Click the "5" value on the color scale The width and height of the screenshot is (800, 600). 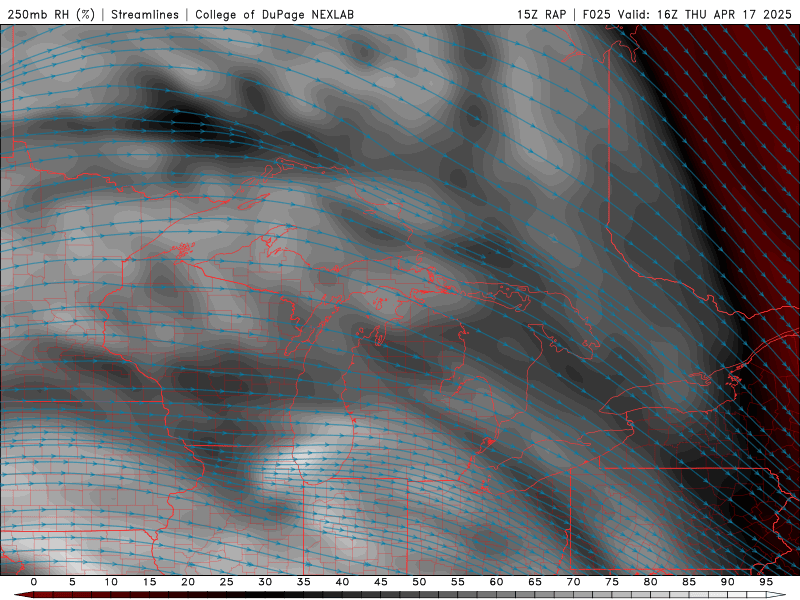coord(72,582)
